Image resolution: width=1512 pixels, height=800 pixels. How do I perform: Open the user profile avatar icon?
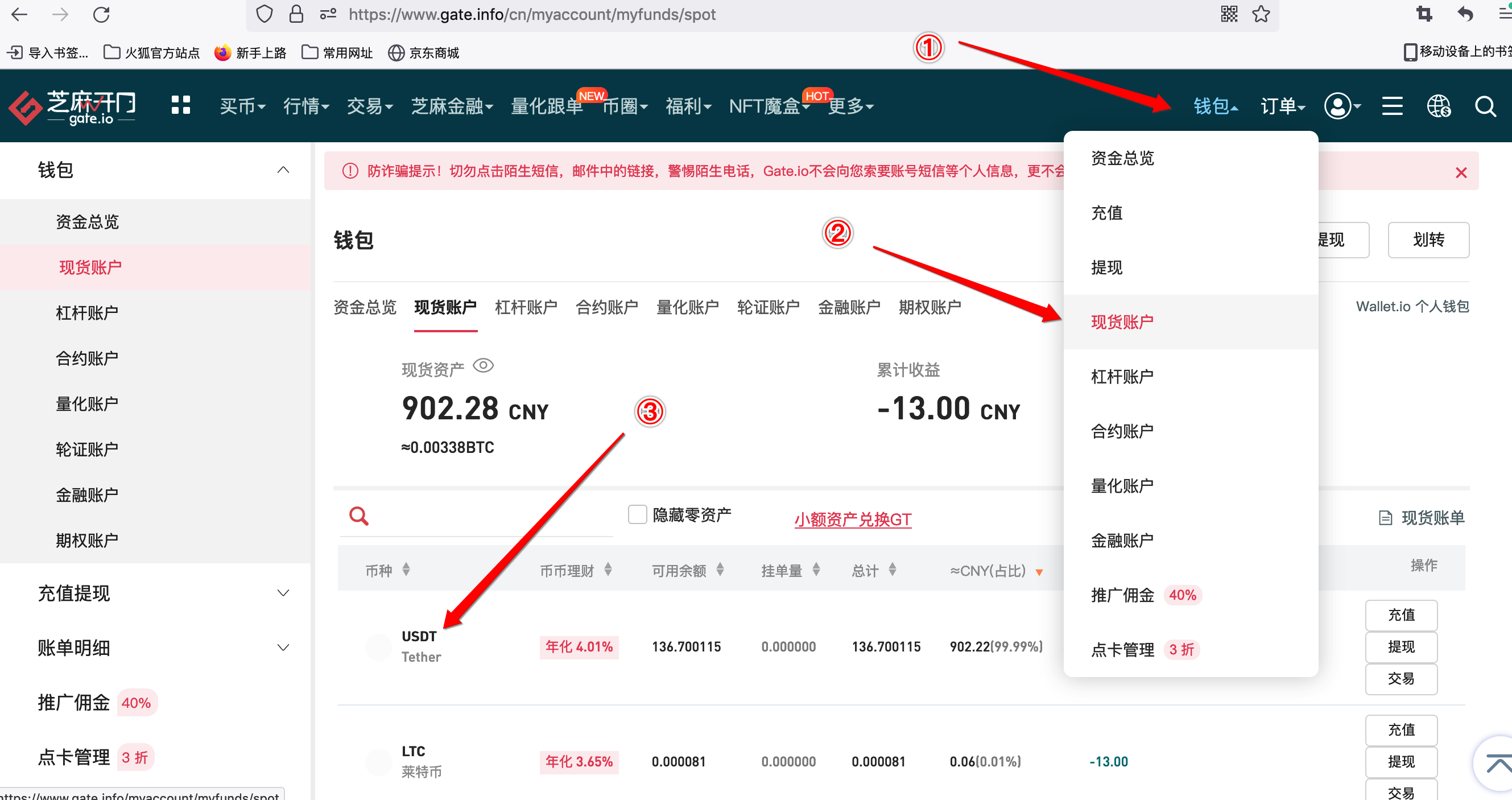point(1339,106)
